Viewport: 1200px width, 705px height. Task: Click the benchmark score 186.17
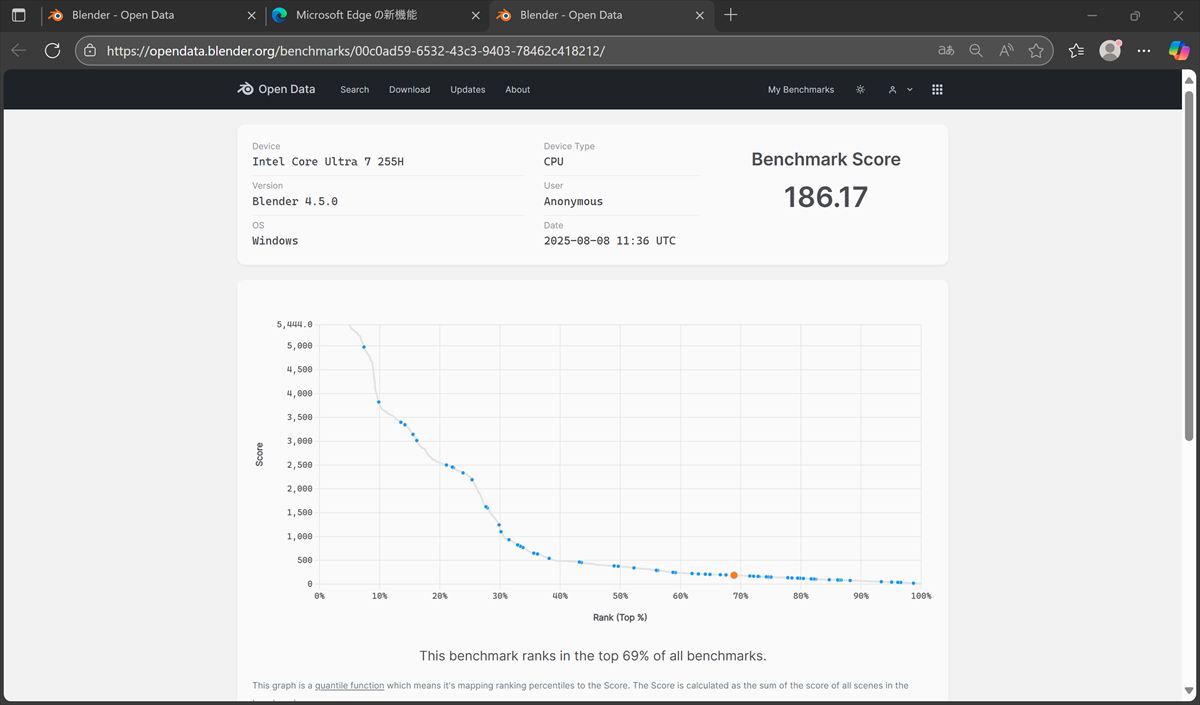click(x=826, y=197)
